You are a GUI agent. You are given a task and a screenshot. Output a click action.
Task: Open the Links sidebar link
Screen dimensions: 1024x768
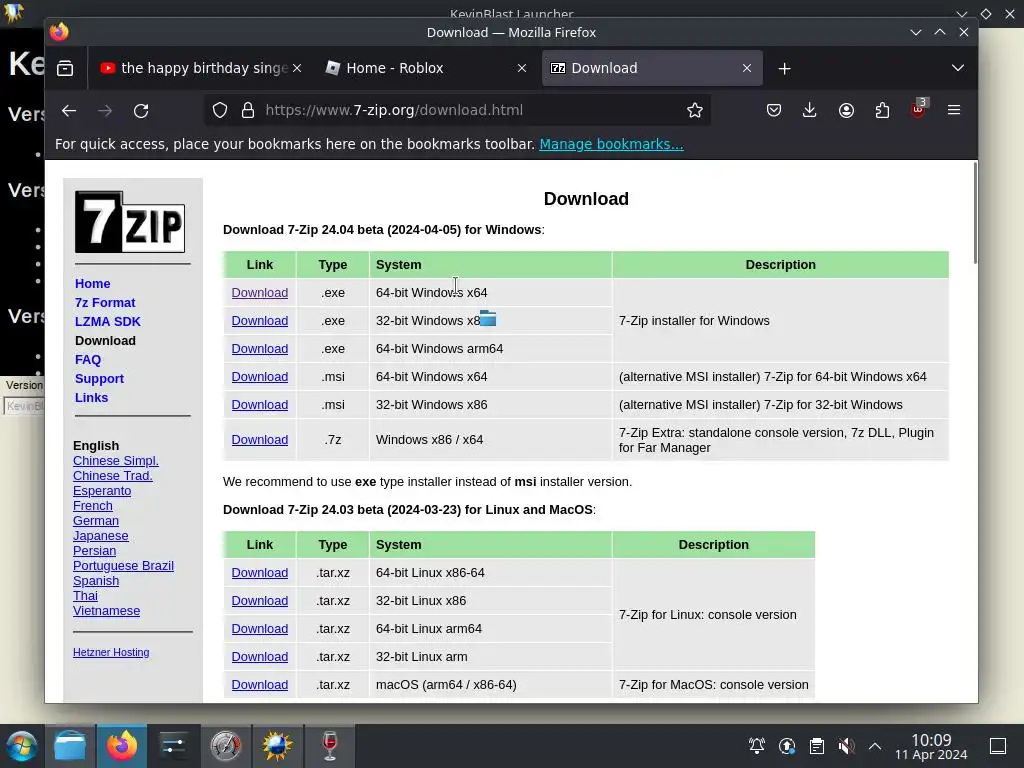pos(91,397)
